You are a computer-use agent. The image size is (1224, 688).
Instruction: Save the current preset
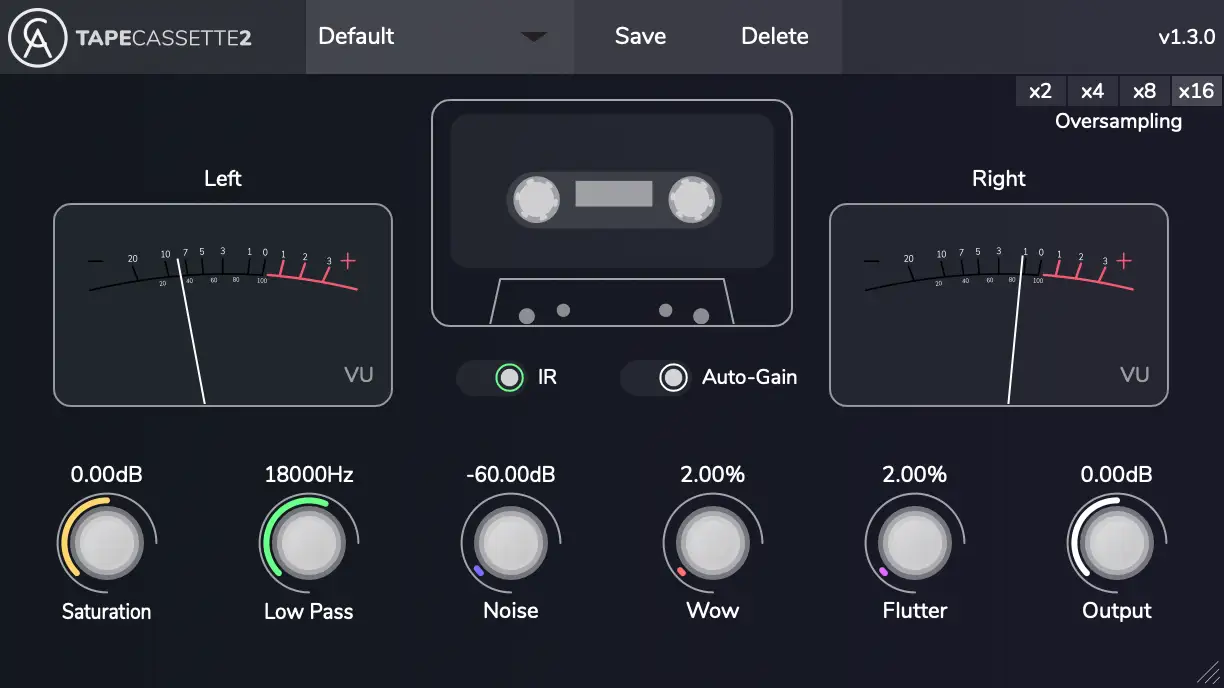click(x=640, y=37)
